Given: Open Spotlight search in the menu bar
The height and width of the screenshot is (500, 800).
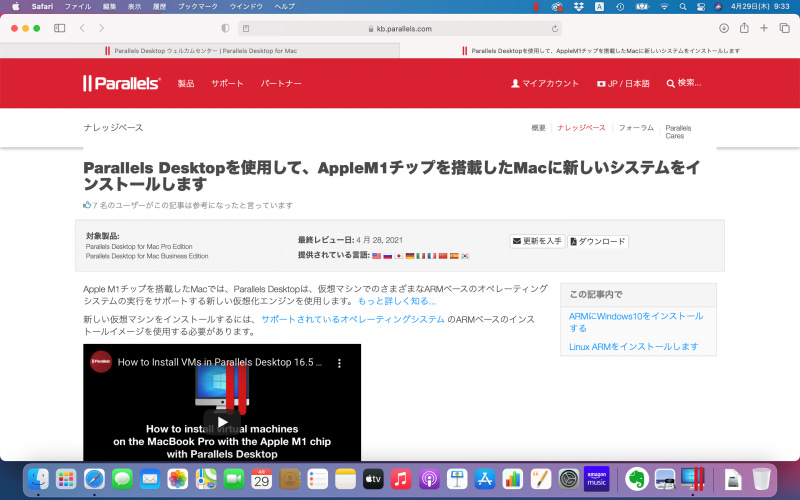Looking at the screenshot, I should click(683, 7).
